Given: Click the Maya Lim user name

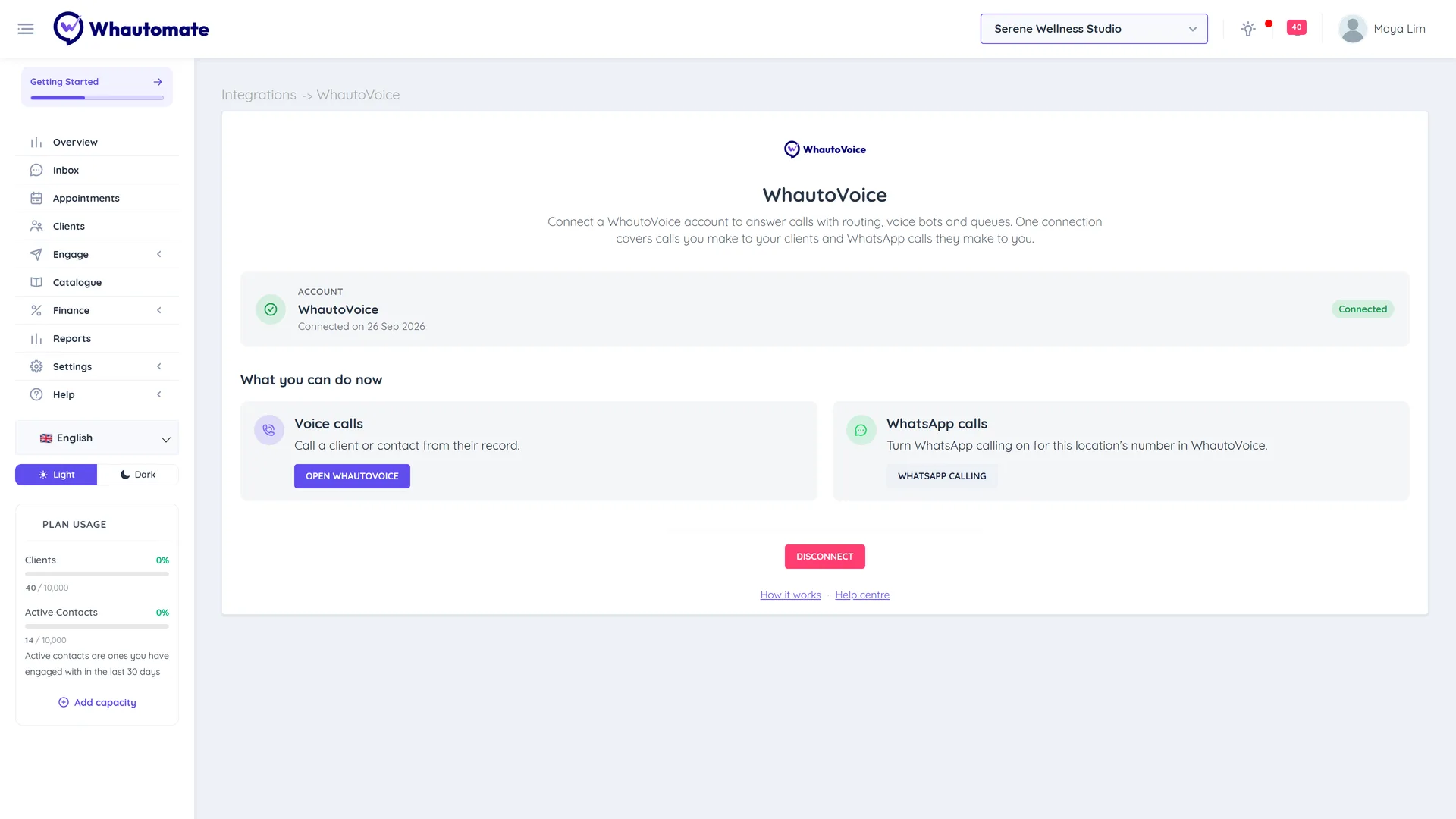Looking at the screenshot, I should [x=1399, y=29].
